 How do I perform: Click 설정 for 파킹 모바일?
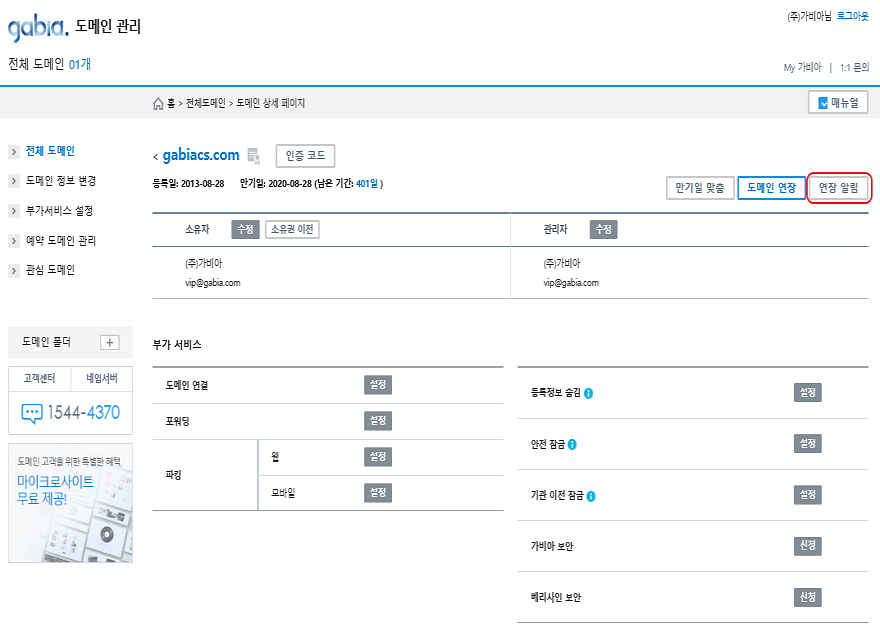[378, 492]
